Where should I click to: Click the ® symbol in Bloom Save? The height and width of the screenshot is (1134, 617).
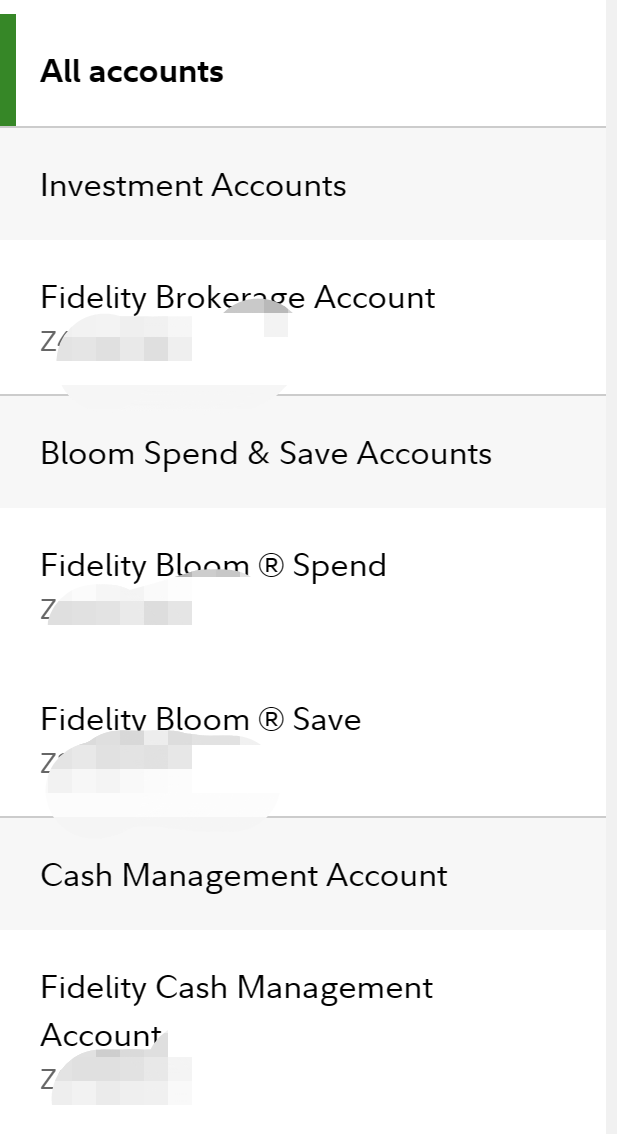[x=271, y=720]
